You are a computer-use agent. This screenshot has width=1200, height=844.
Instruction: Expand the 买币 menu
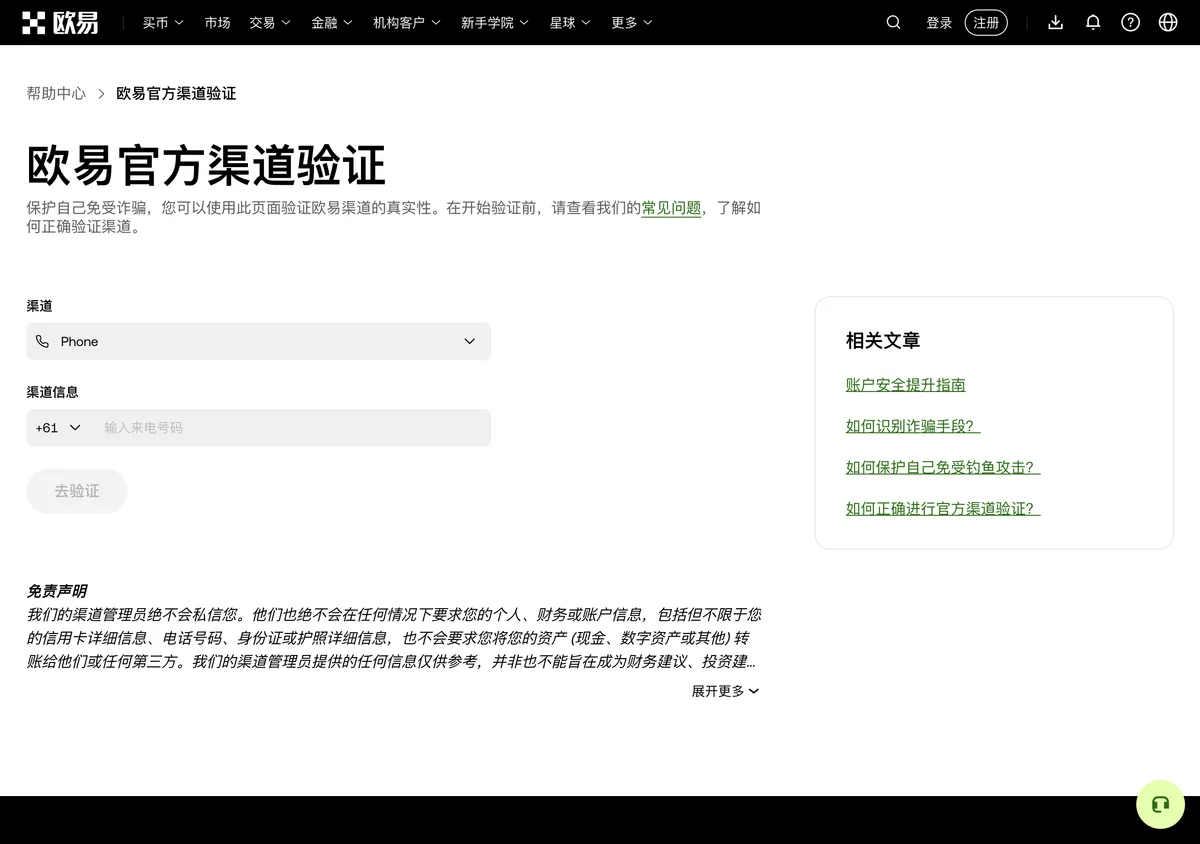point(163,22)
